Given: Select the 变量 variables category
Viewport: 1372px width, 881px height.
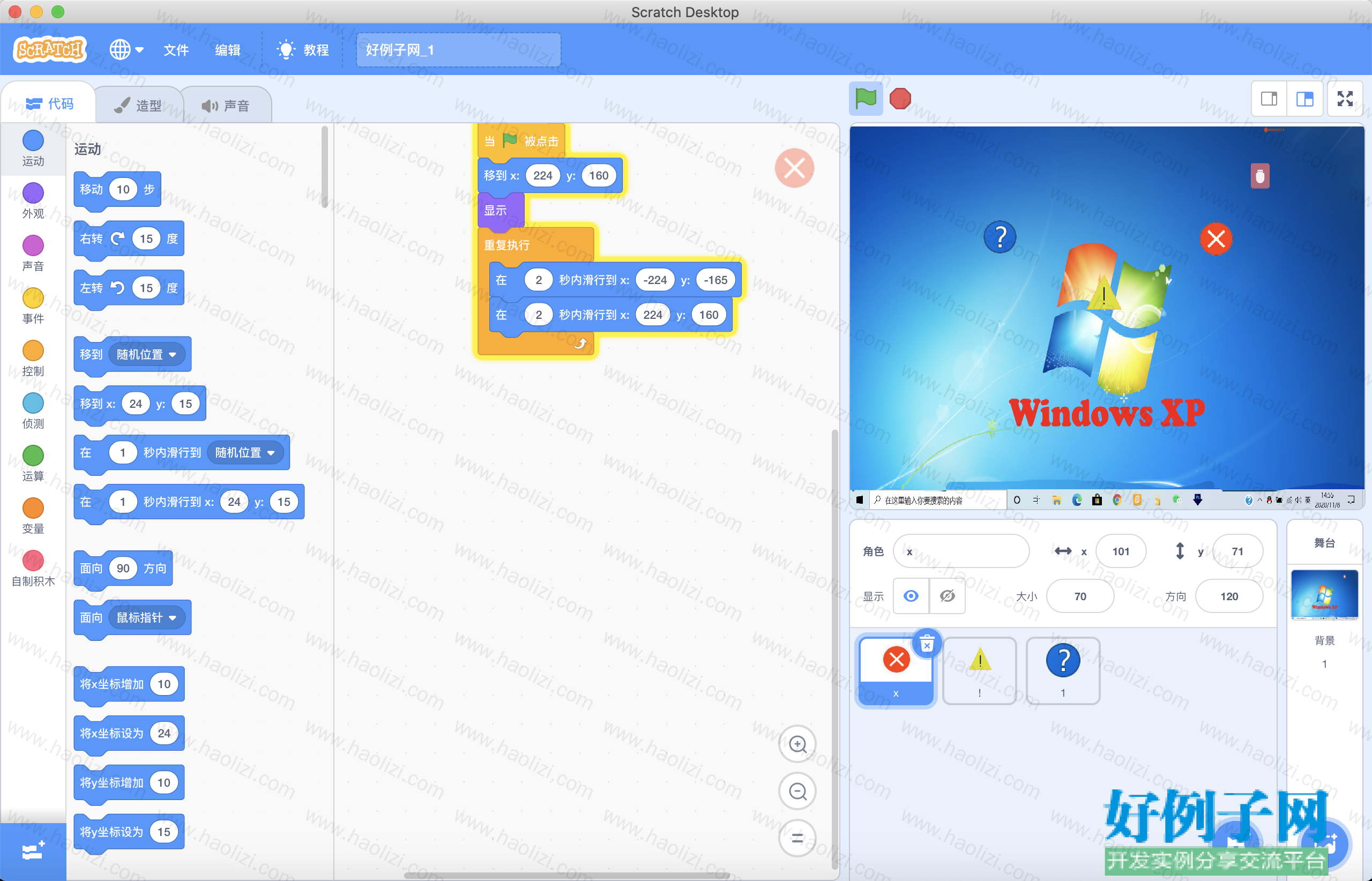Looking at the screenshot, I should coord(33,517).
